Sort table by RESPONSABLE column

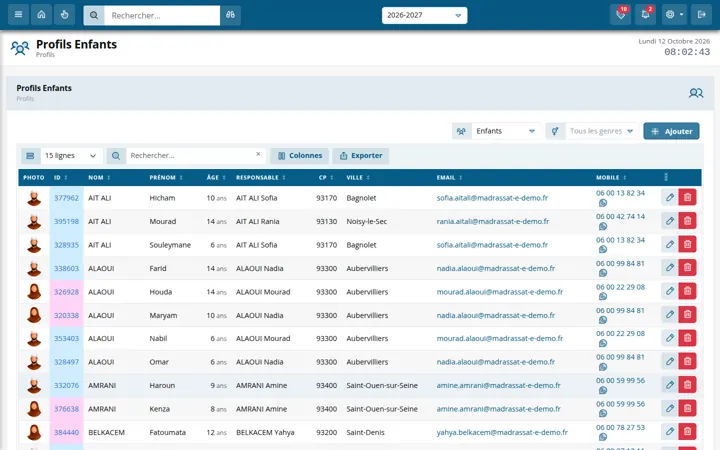coord(261,178)
